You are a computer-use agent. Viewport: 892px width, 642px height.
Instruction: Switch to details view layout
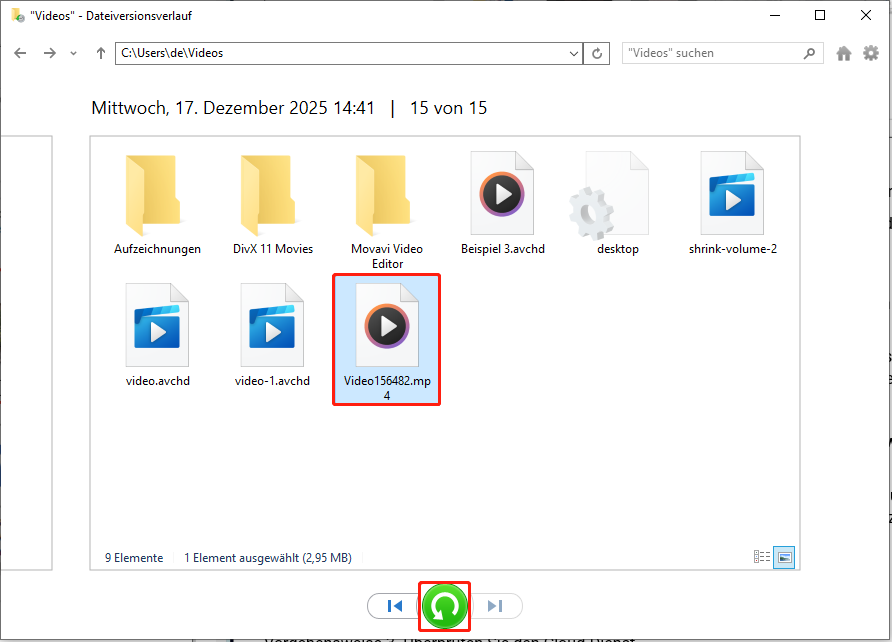pyautogui.click(x=762, y=557)
